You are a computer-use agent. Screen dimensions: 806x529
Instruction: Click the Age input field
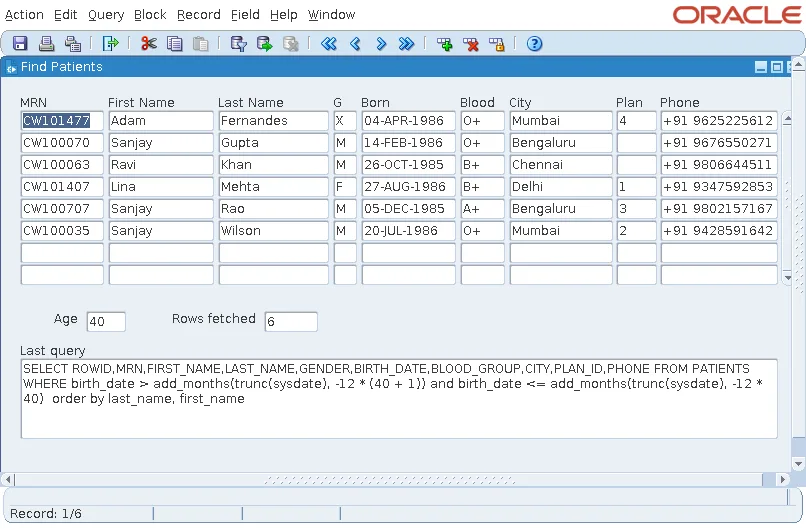click(x=106, y=322)
